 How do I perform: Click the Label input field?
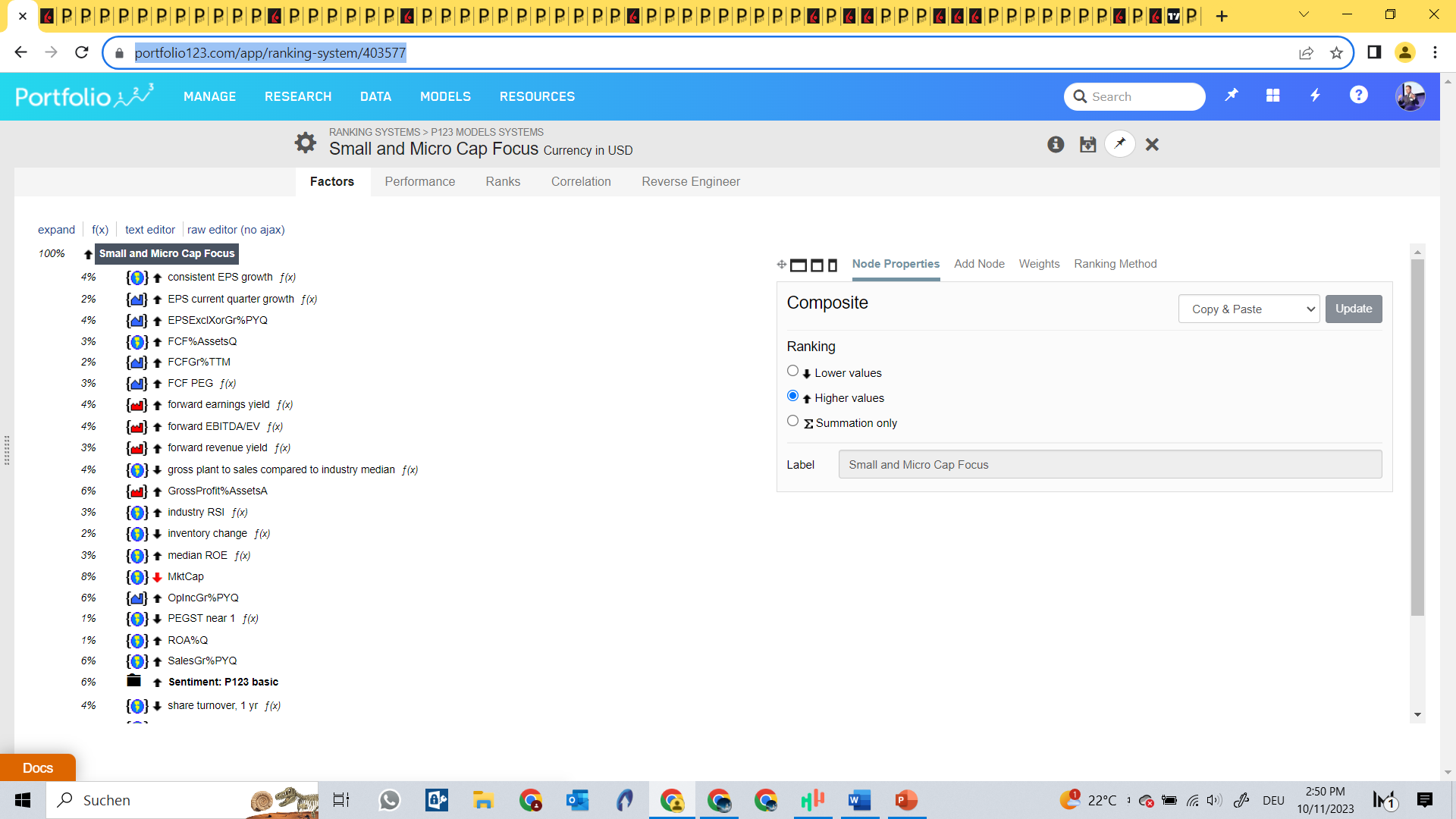click(1109, 465)
